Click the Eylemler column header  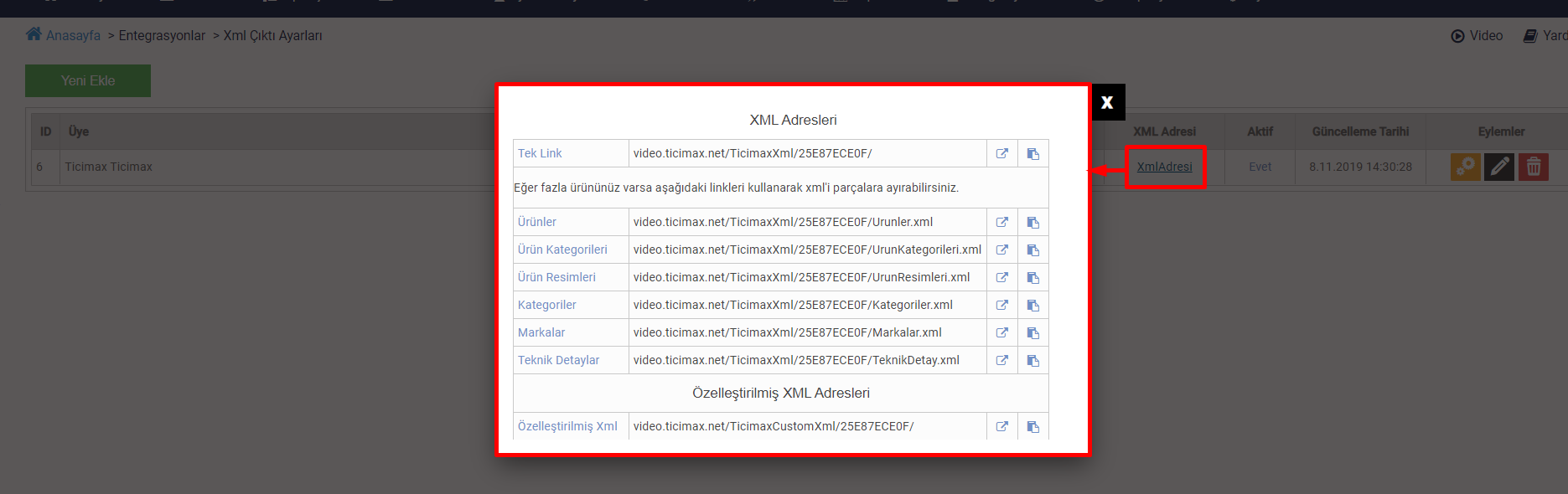[x=1501, y=131]
